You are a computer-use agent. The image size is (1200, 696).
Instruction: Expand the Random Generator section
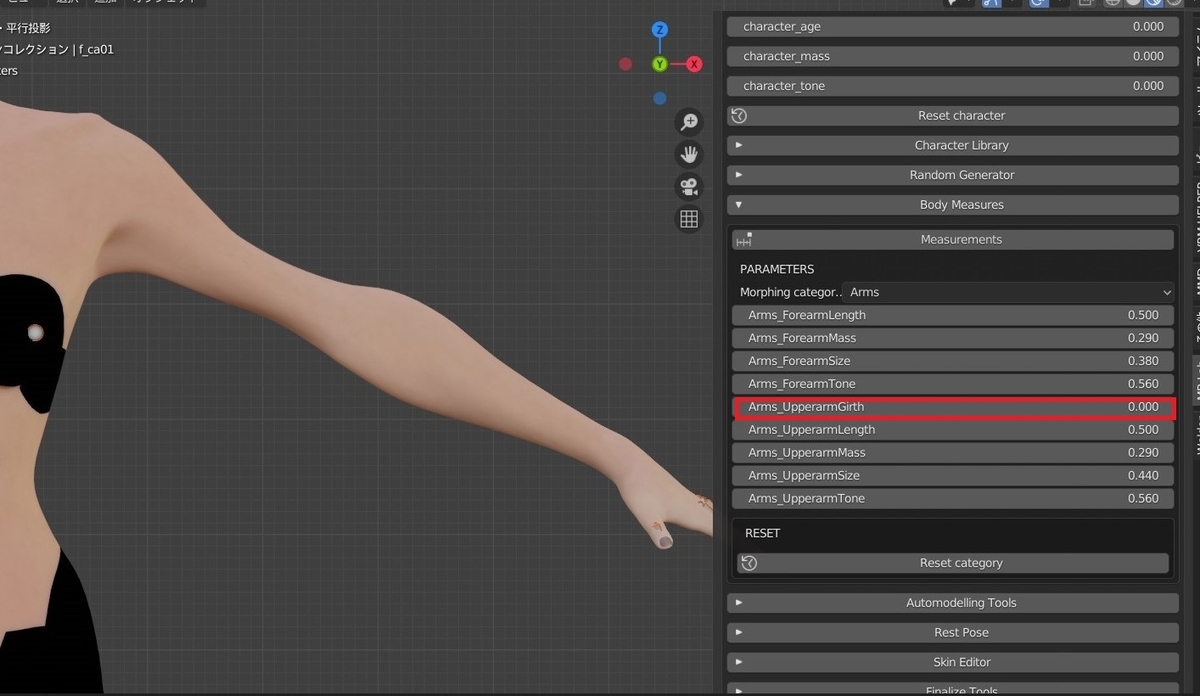pyautogui.click(x=953, y=175)
